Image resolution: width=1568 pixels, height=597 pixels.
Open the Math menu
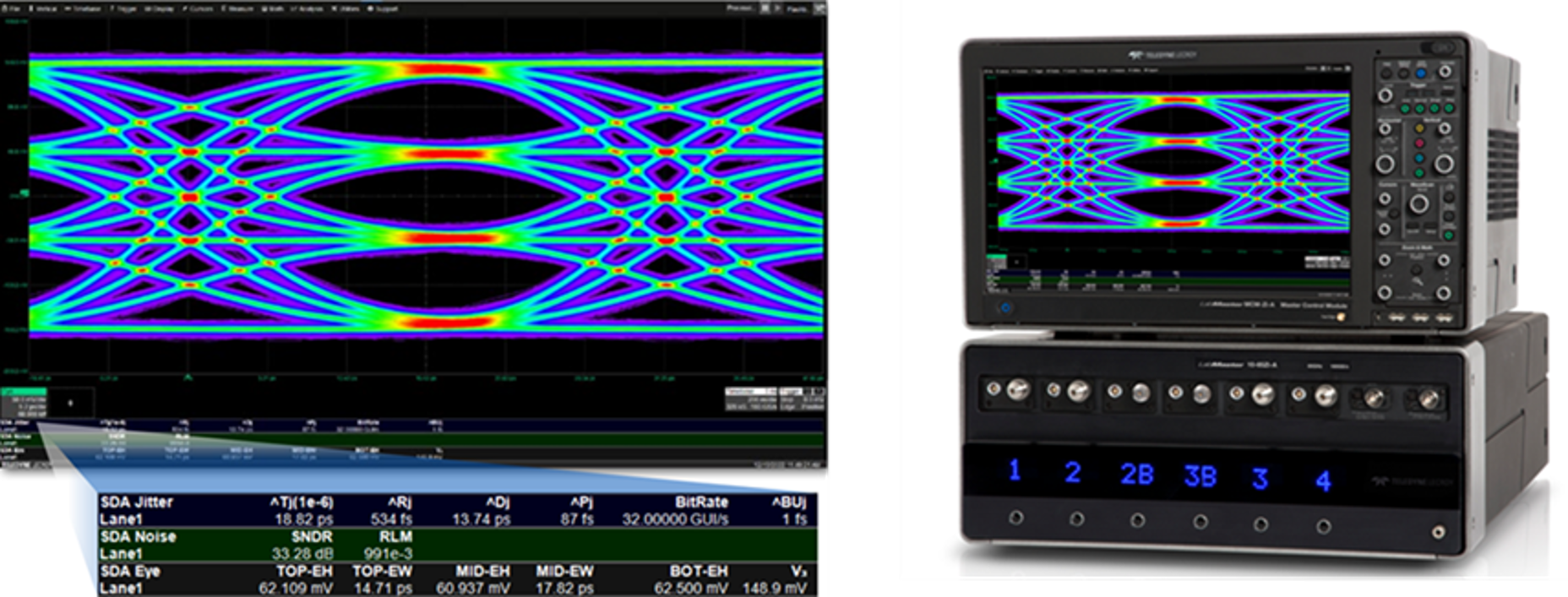[273, 8]
